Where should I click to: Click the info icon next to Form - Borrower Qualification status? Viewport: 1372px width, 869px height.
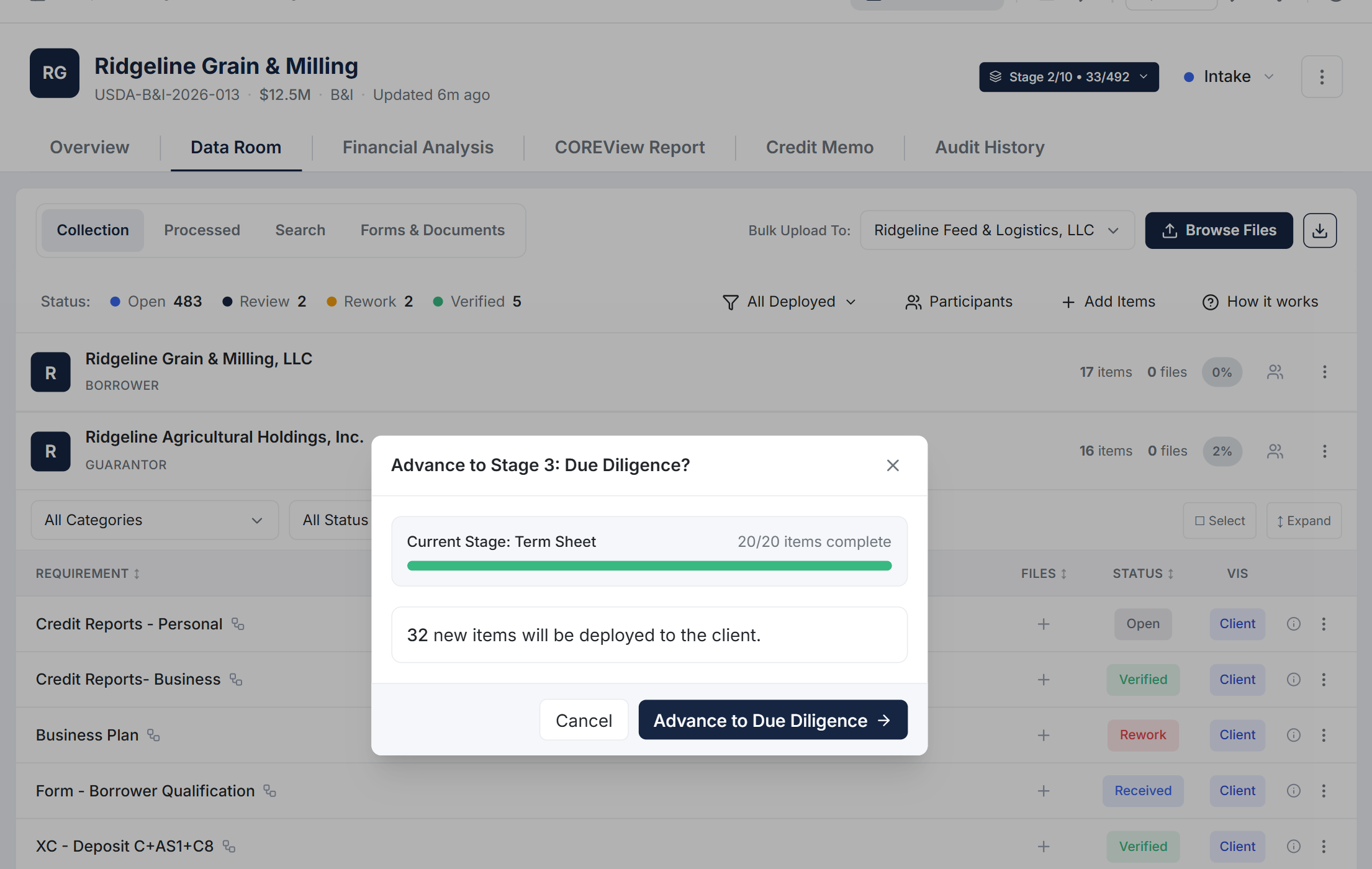click(1294, 791)
